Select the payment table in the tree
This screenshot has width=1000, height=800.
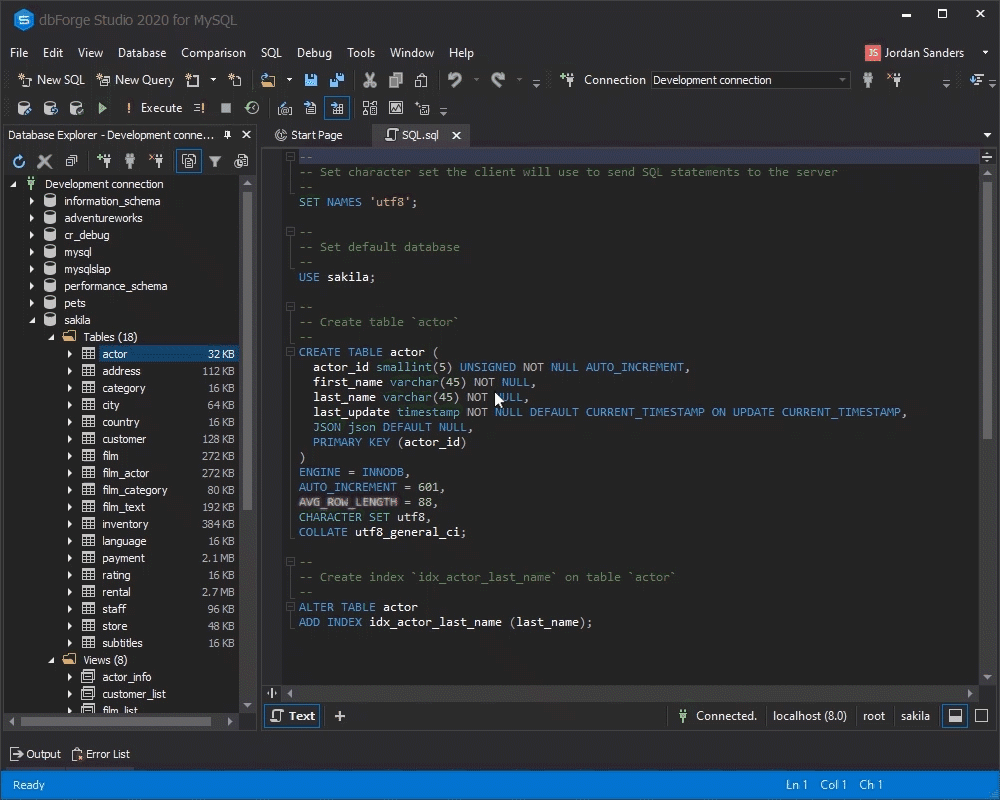point(123,558)
